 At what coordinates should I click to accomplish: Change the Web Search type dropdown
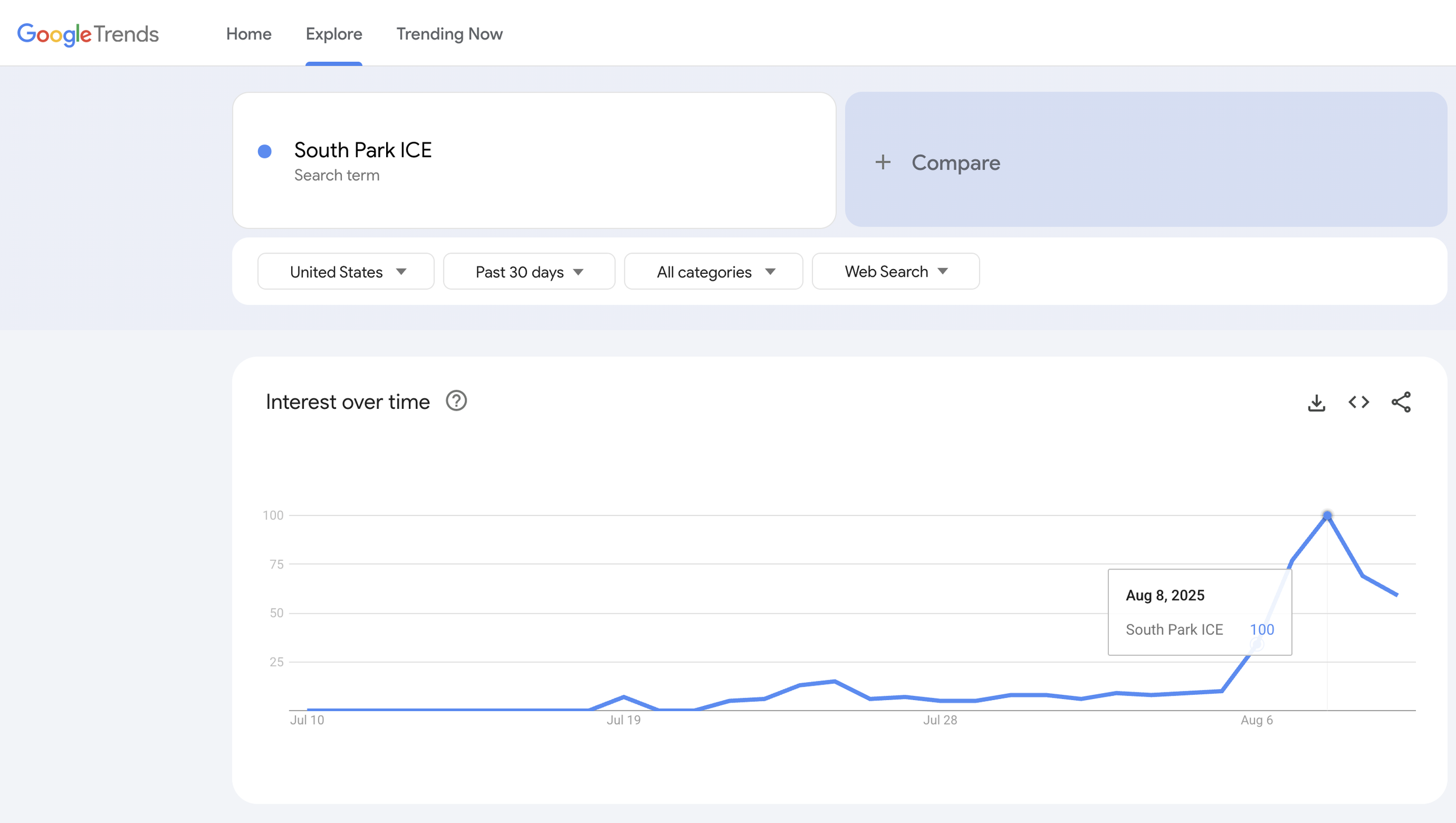[x=895, y=271]
